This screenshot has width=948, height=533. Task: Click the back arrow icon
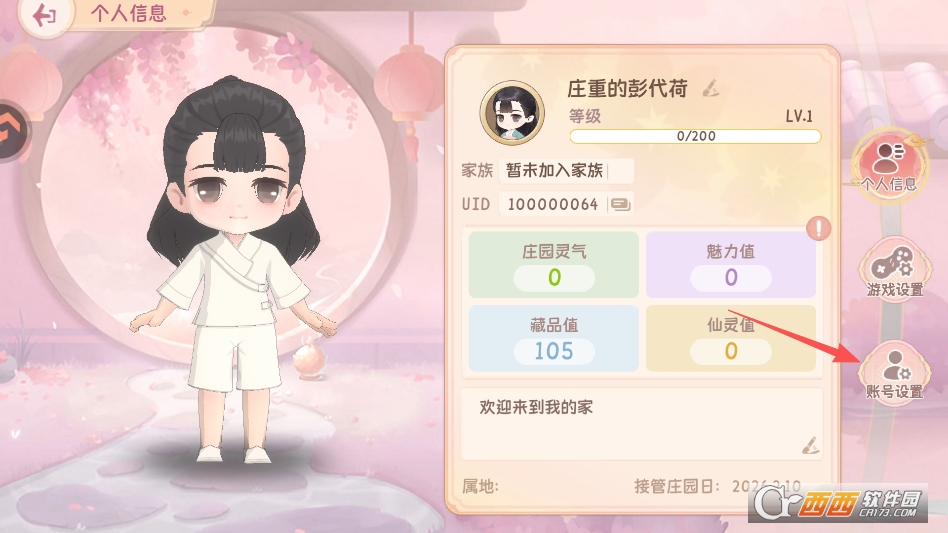click(44, 15)
